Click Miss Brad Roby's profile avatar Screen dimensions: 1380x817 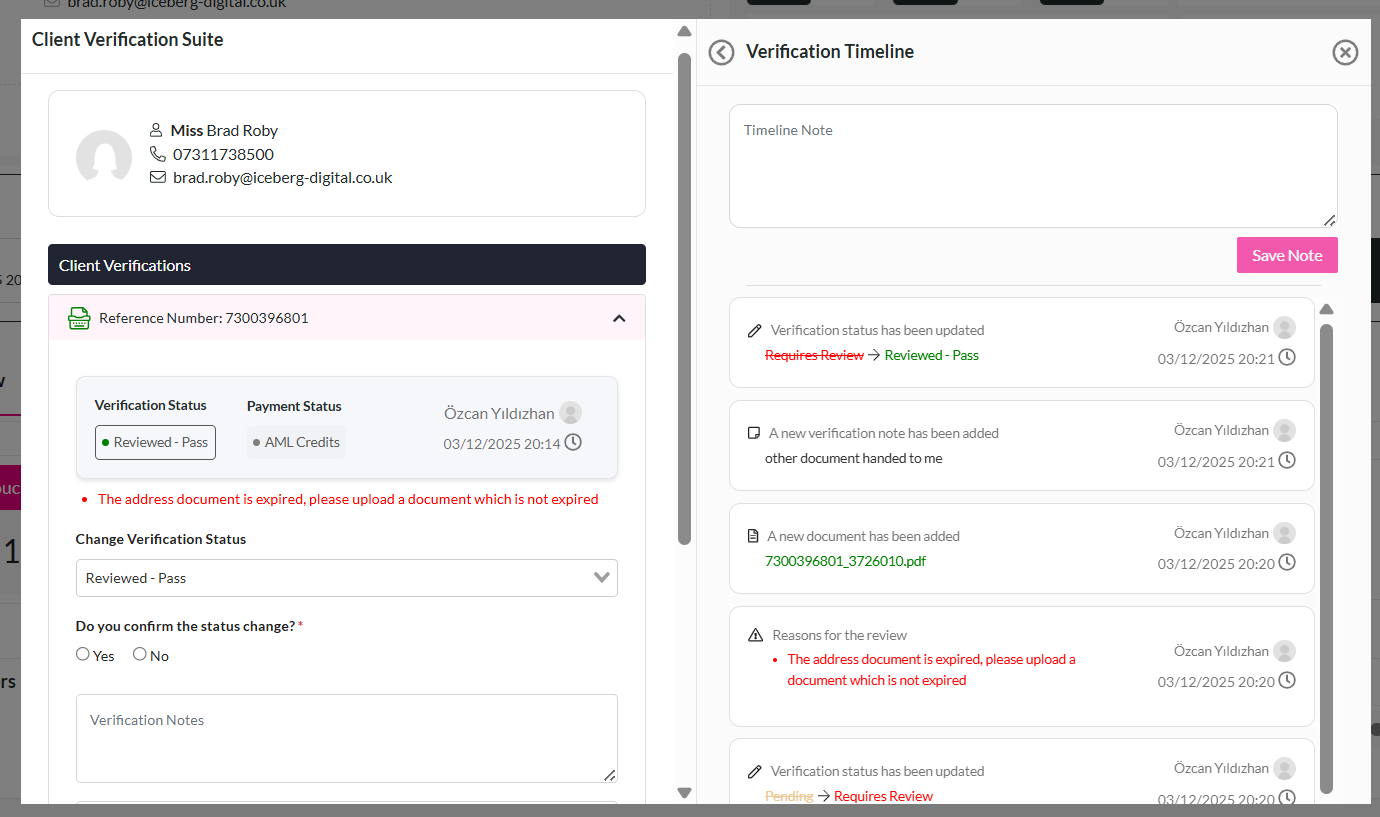point(104,156)
